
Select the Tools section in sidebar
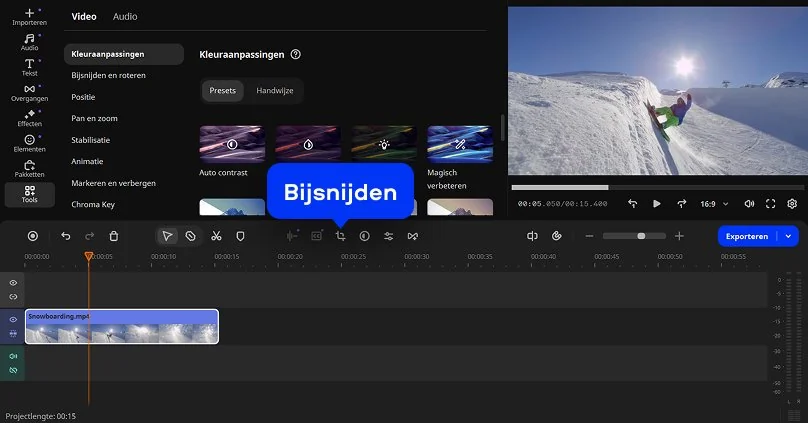click(29, 194)
